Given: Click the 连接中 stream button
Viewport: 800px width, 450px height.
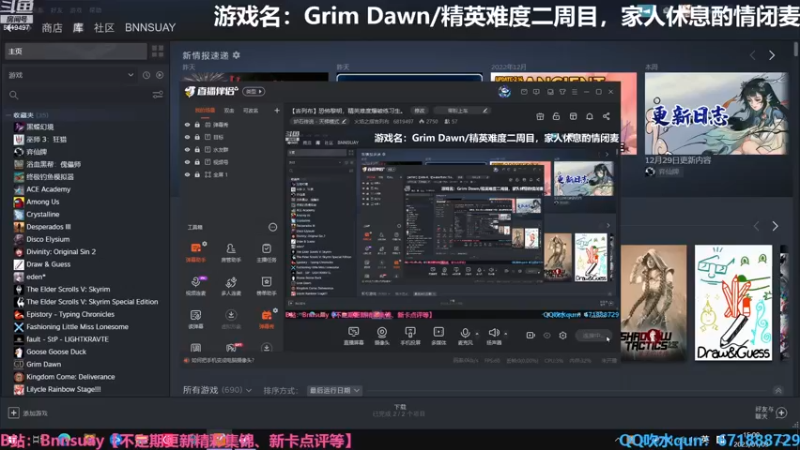Looking at the screenshot, I should 593,335.
